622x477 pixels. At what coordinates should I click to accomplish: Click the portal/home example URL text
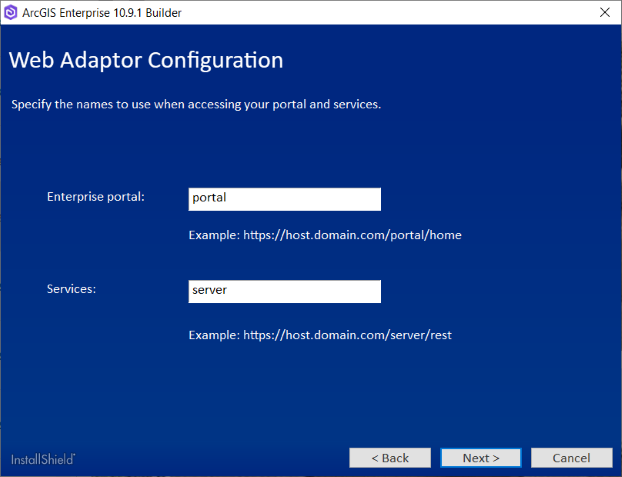325,236
